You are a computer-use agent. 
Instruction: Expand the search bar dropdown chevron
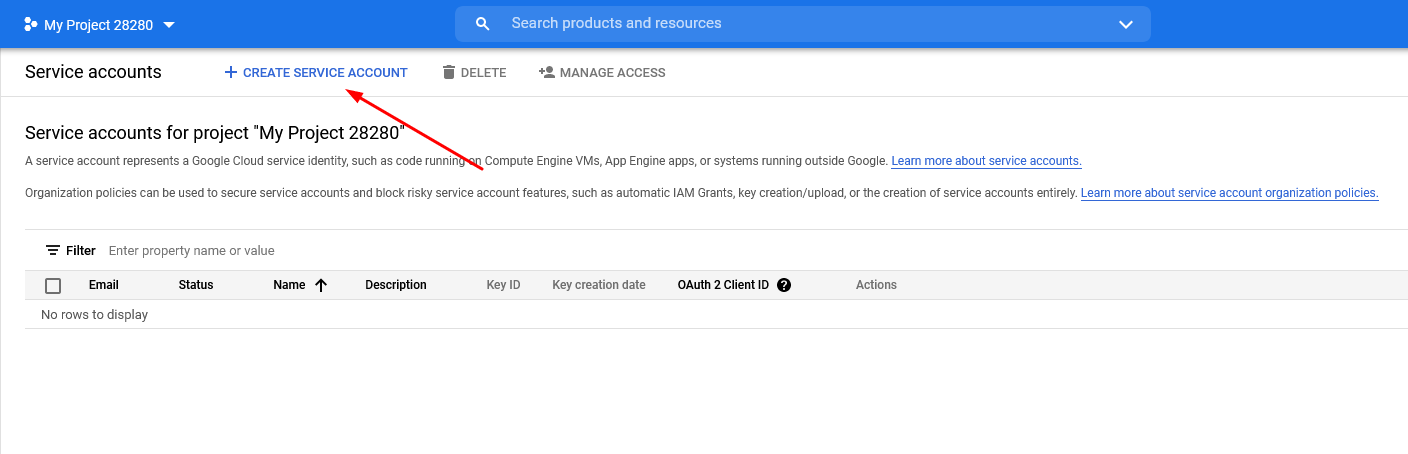(1125, 24)
